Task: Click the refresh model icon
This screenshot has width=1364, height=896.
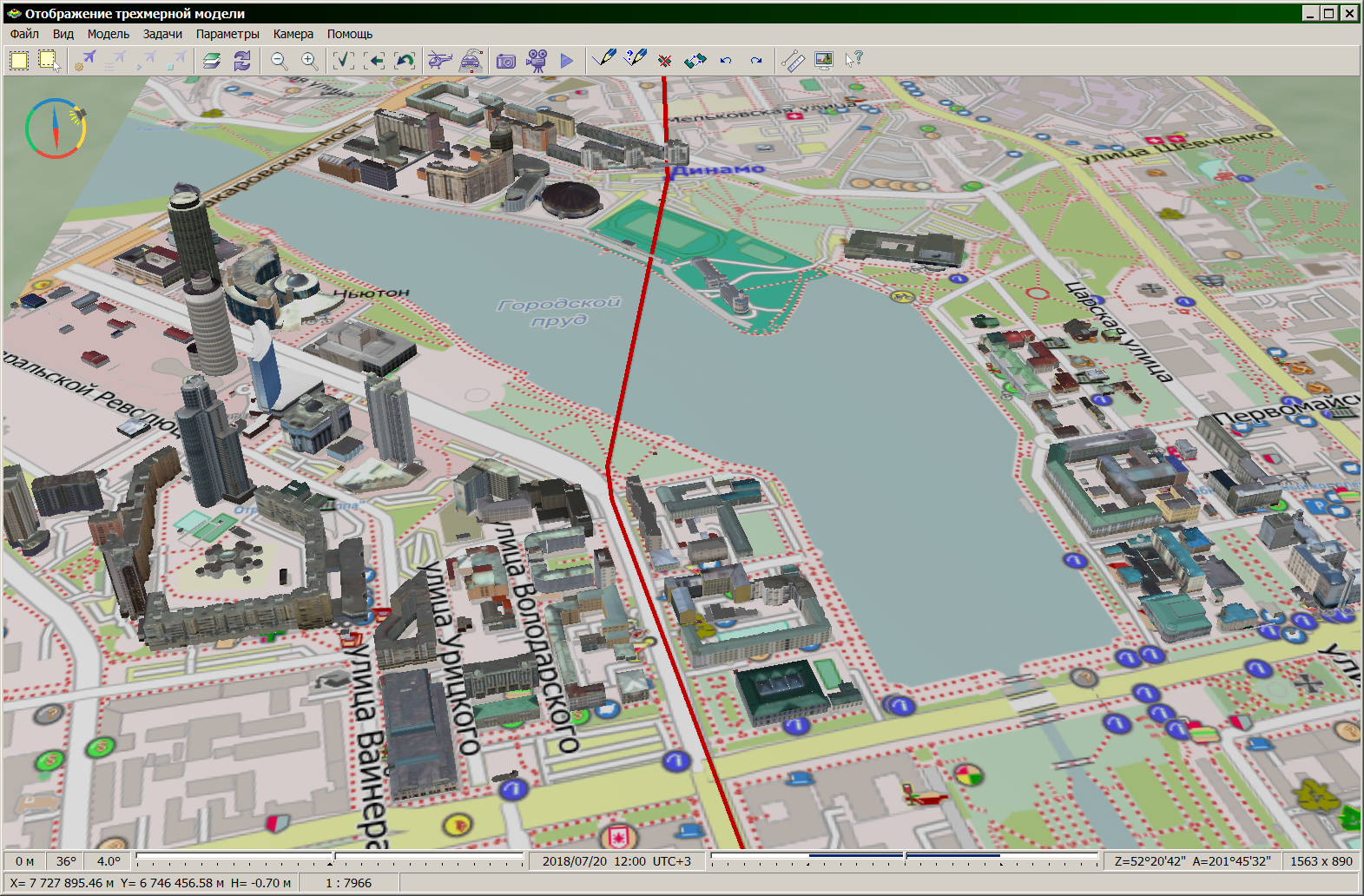Action: click(242, 60)
